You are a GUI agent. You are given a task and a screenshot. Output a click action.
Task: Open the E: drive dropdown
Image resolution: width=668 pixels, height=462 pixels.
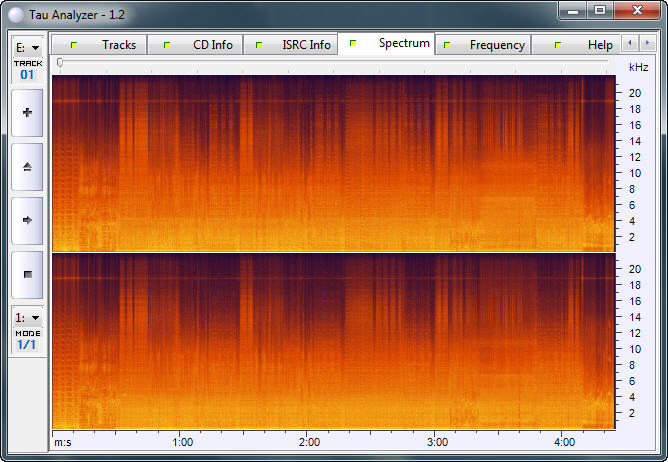(27, 47)
